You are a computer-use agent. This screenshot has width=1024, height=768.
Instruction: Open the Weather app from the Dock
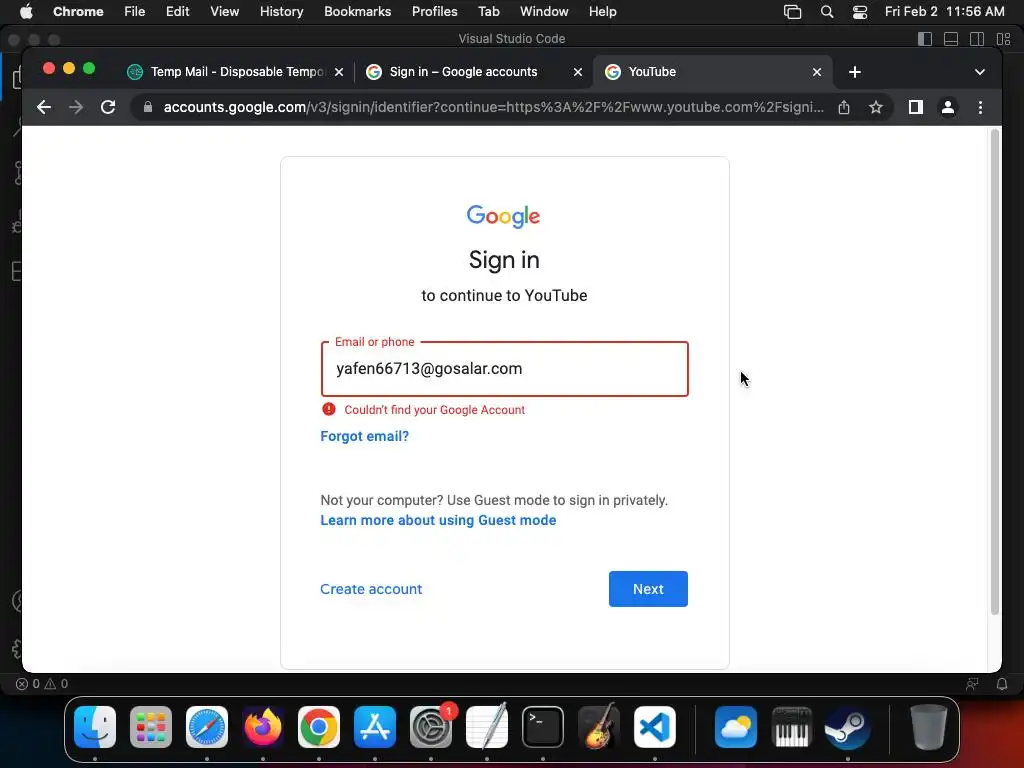pos(736,727)
